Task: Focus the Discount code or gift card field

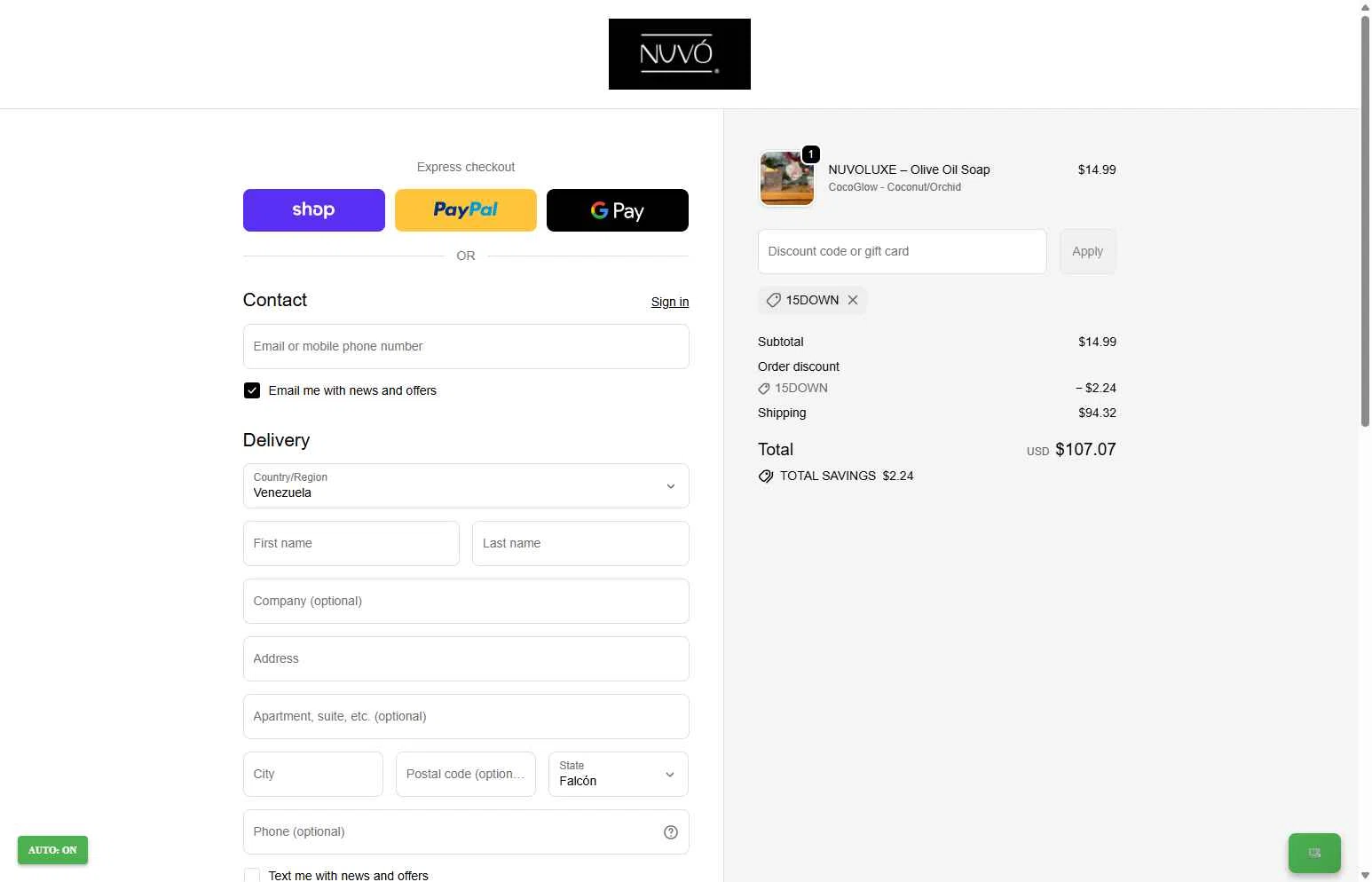Action: click(x=903, y=251)
